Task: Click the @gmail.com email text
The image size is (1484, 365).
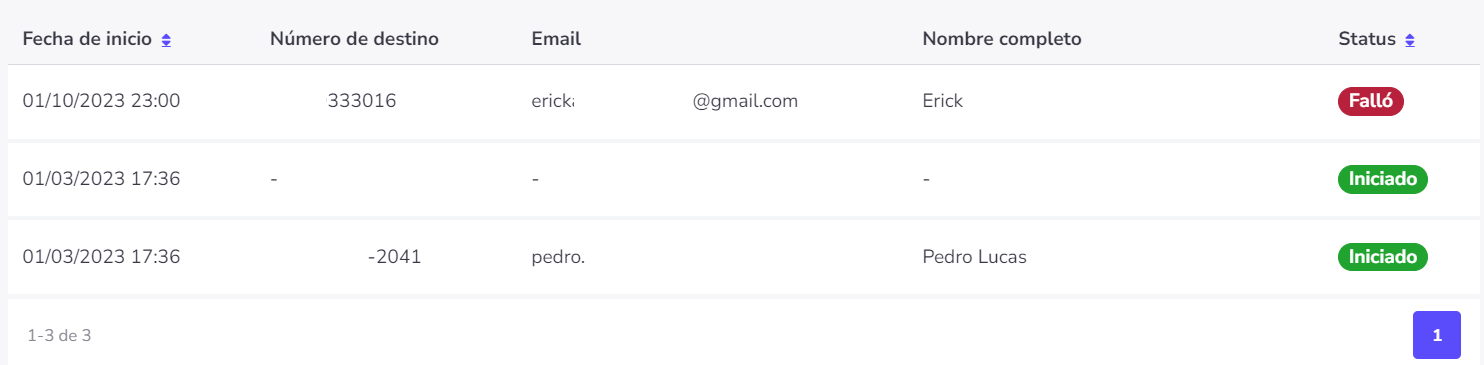Action: [x=745, y=101]
